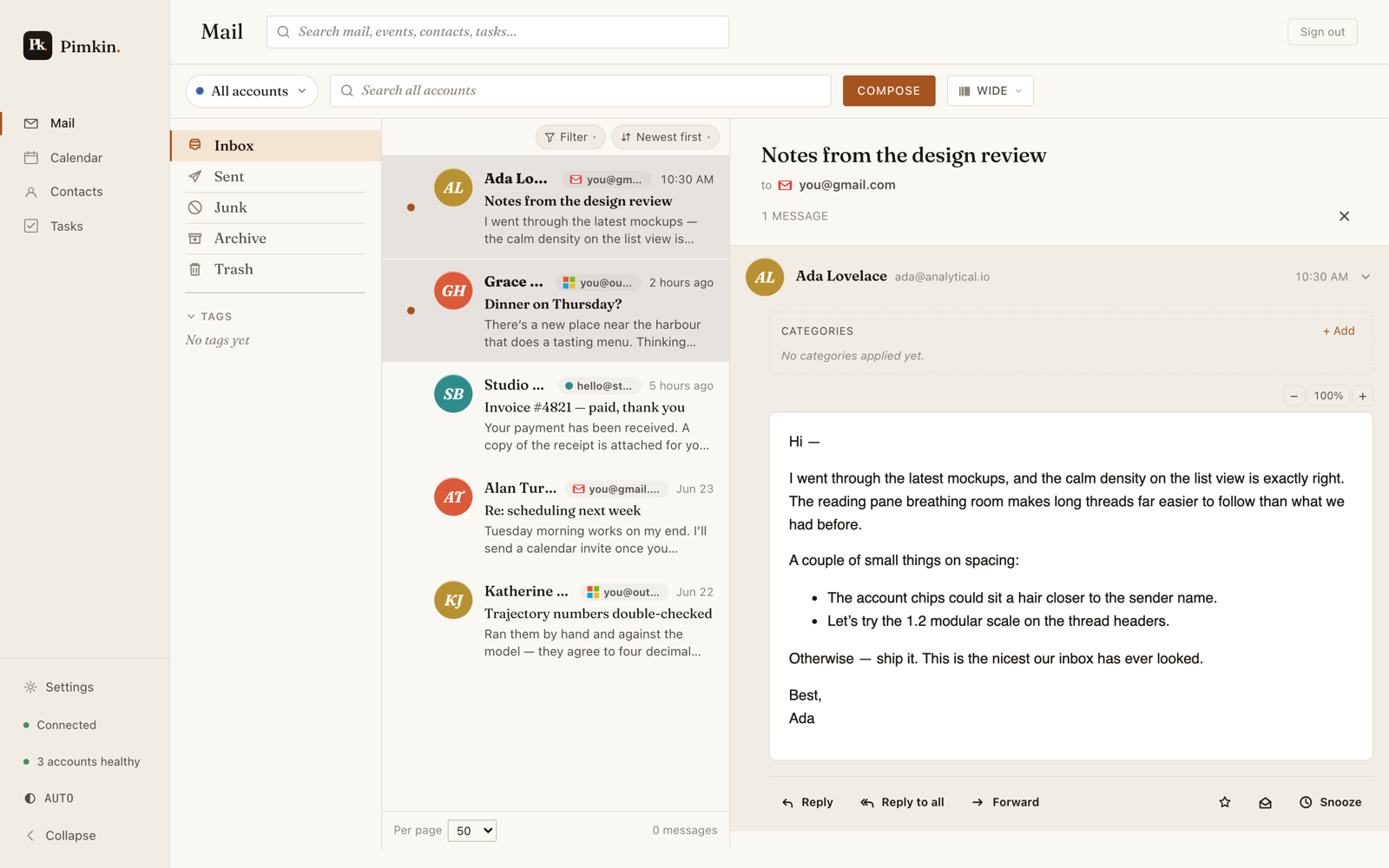Click the Reply button
1389x868 pixels.
tap(807, 803)
